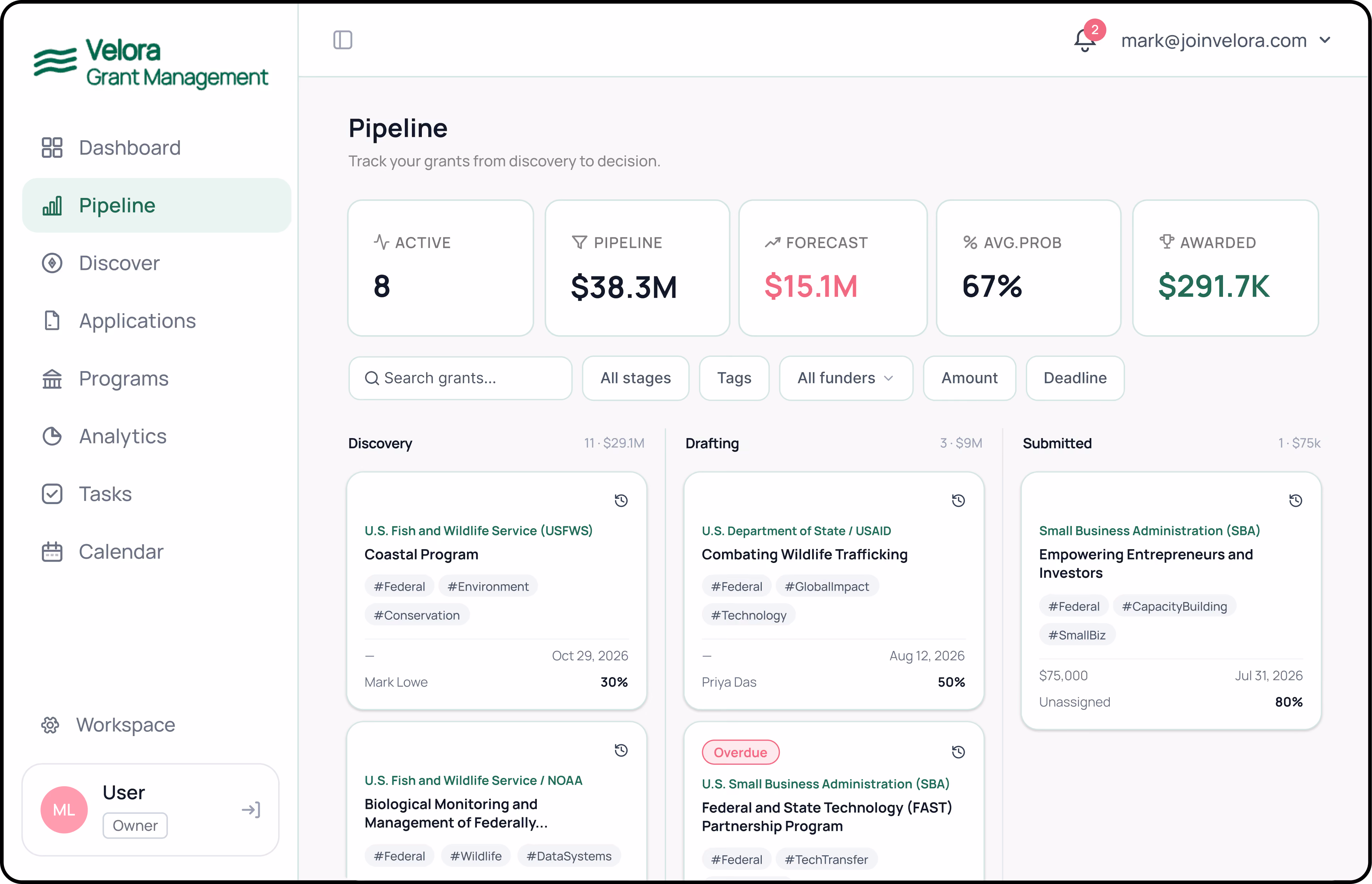Viewport: 1372px width, 884px height.
Task: Click the Avg. Prob percent icon
Action: (970, 243)
